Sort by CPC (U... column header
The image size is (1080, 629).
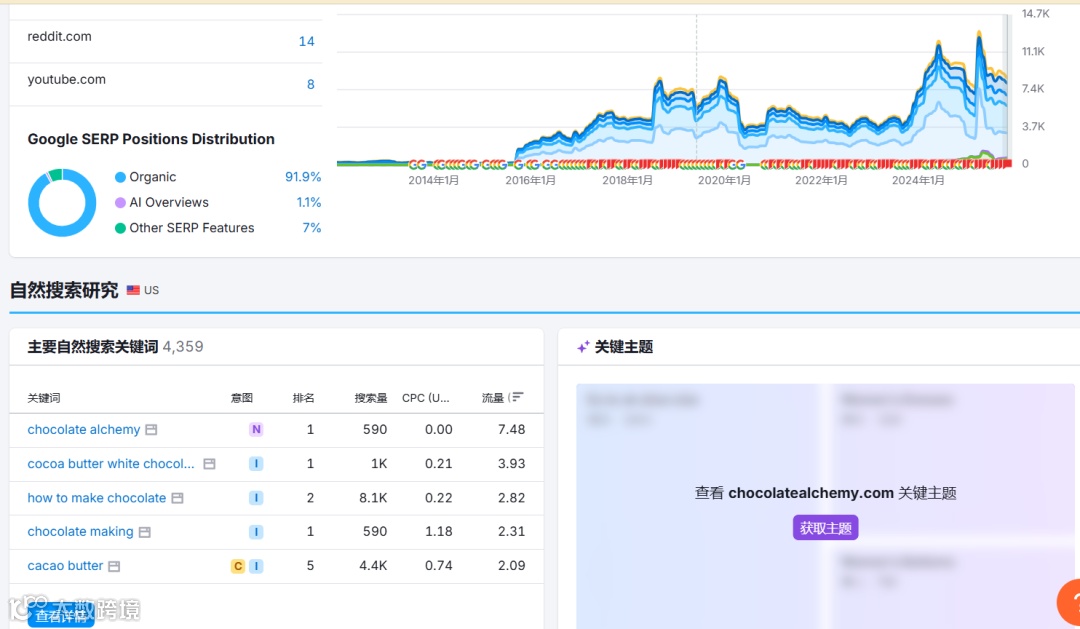(426, 398)
